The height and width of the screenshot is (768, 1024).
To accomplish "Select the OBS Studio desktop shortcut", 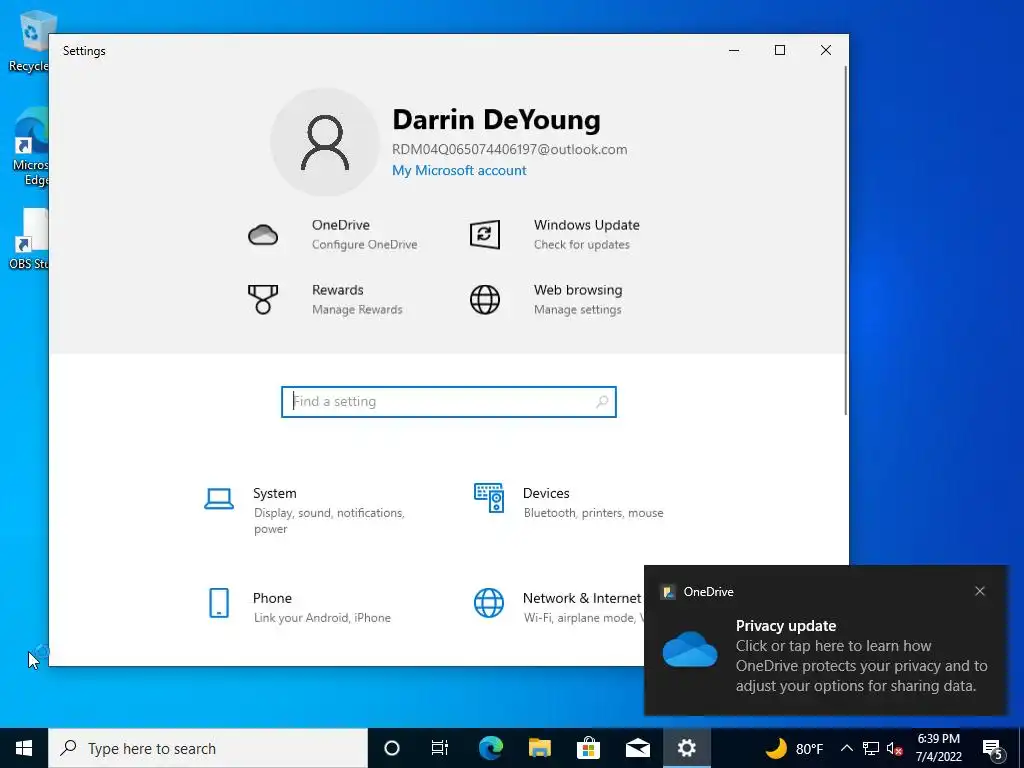I will 29,238.
